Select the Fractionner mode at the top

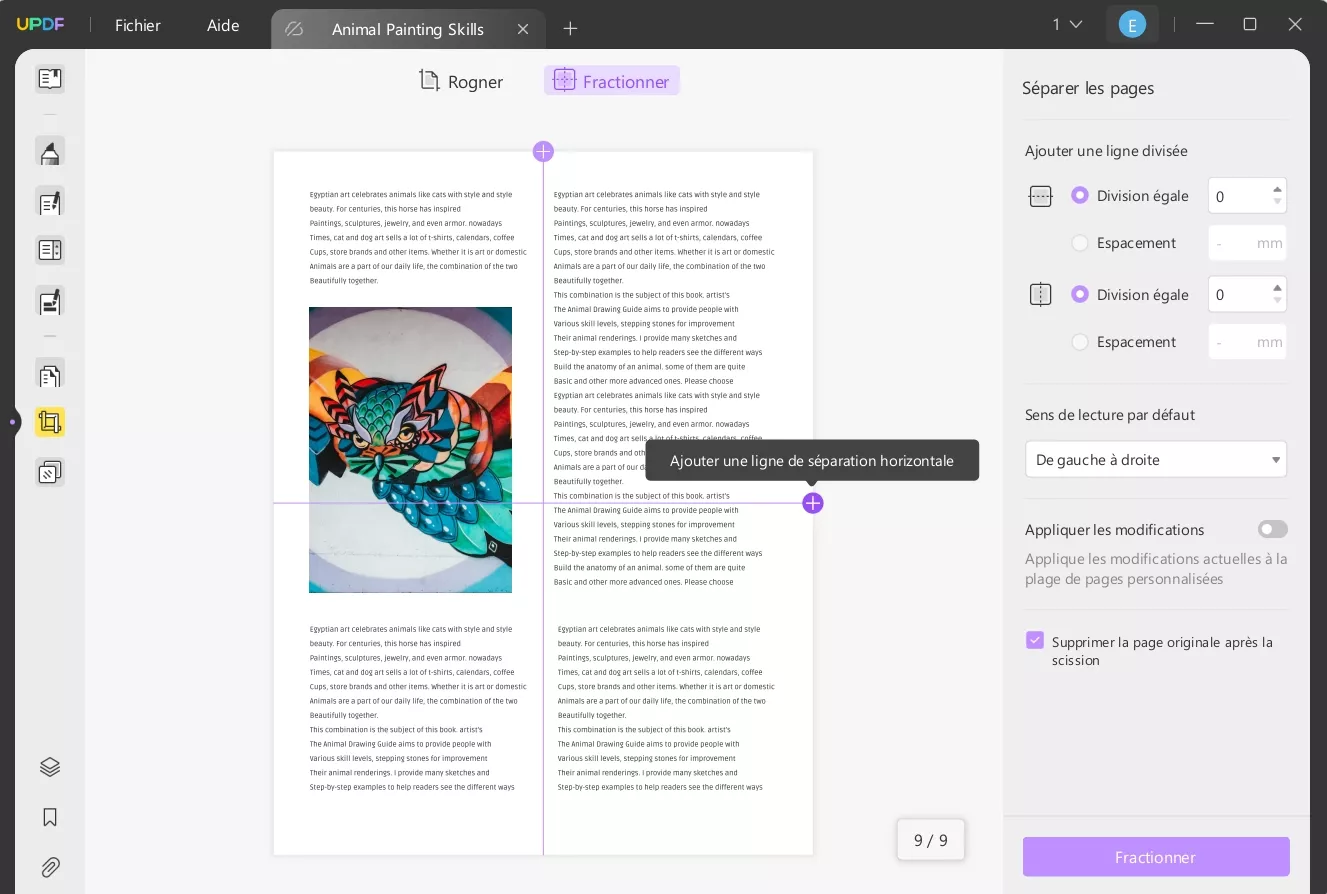(612, 81)
